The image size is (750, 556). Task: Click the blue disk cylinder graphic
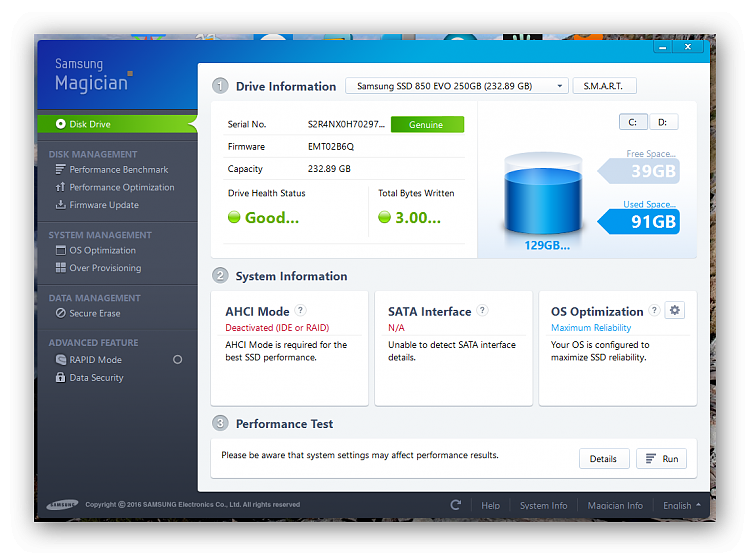543,194
